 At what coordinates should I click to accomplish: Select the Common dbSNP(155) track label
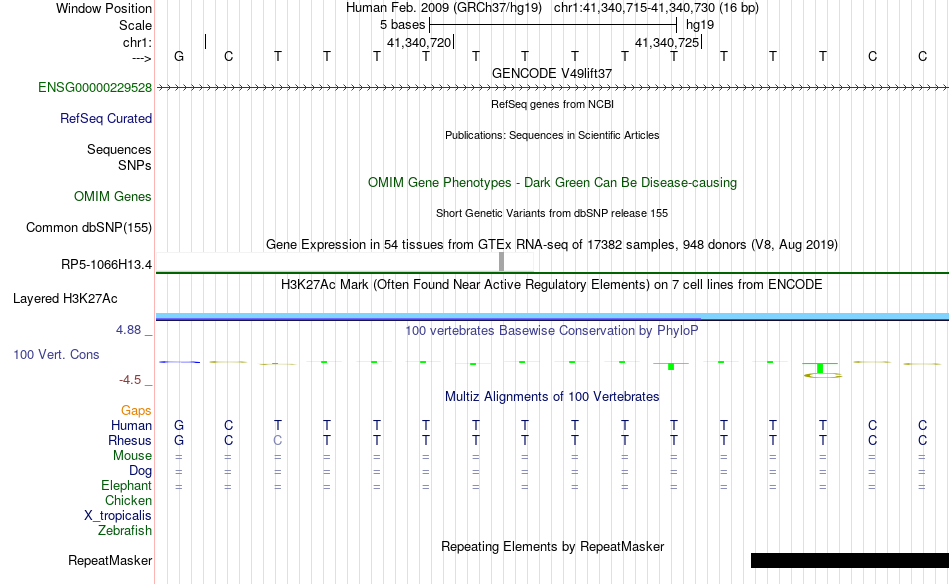(x=89, y=228)
